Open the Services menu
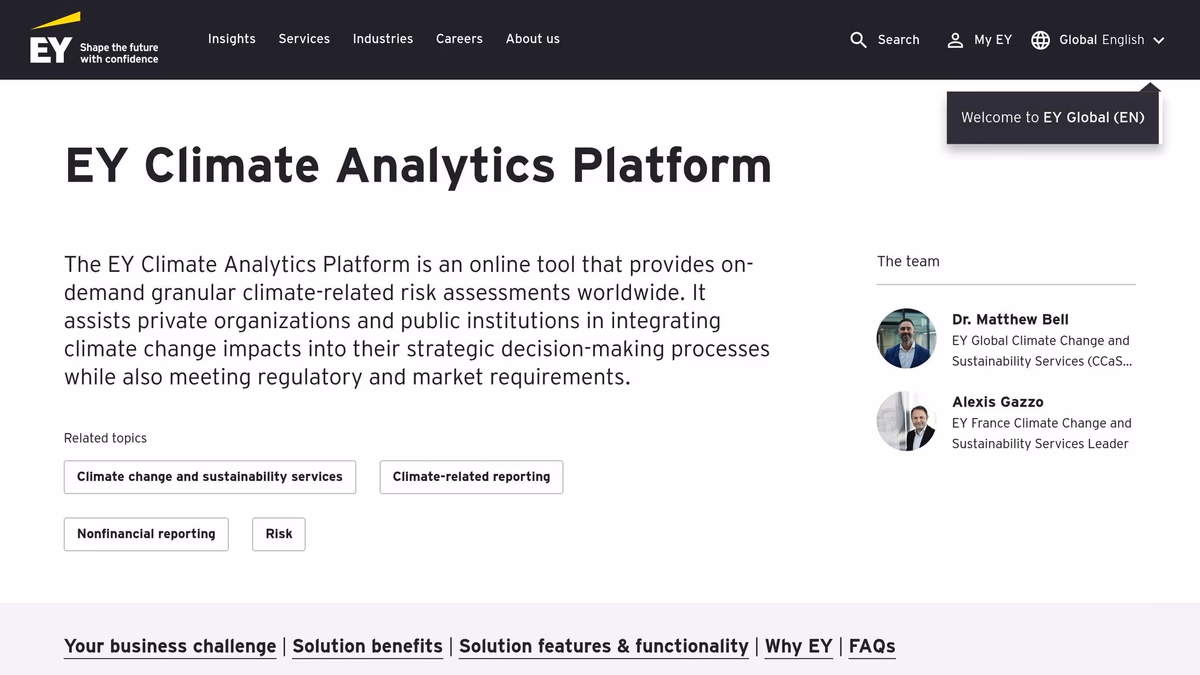The width and height of the screenshot is (1200, 675). click(x=304, y=39)
